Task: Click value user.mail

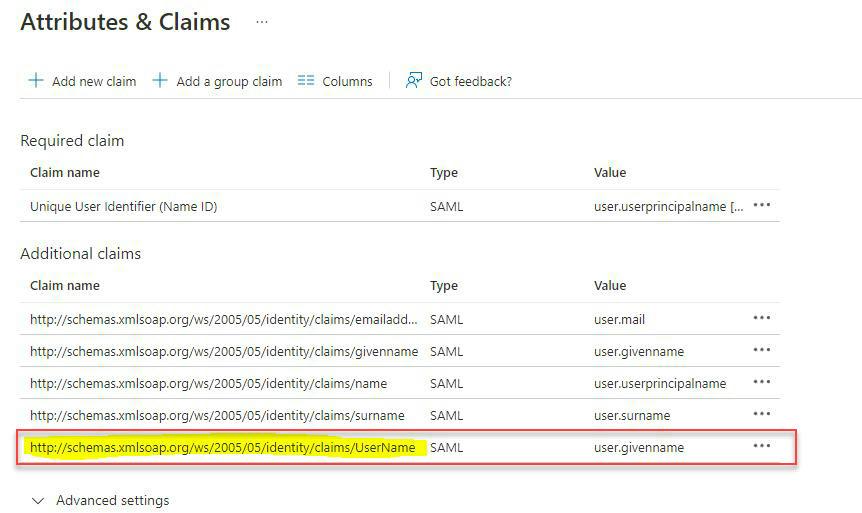Action: [619, 319]
